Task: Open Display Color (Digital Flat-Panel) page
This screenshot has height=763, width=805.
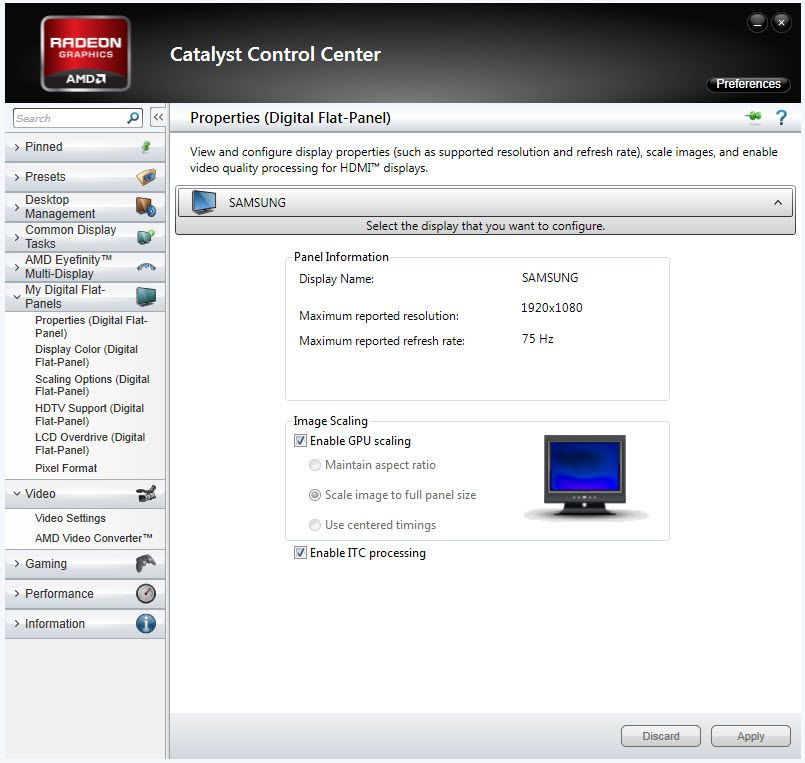Action: [x=86, y=355]
